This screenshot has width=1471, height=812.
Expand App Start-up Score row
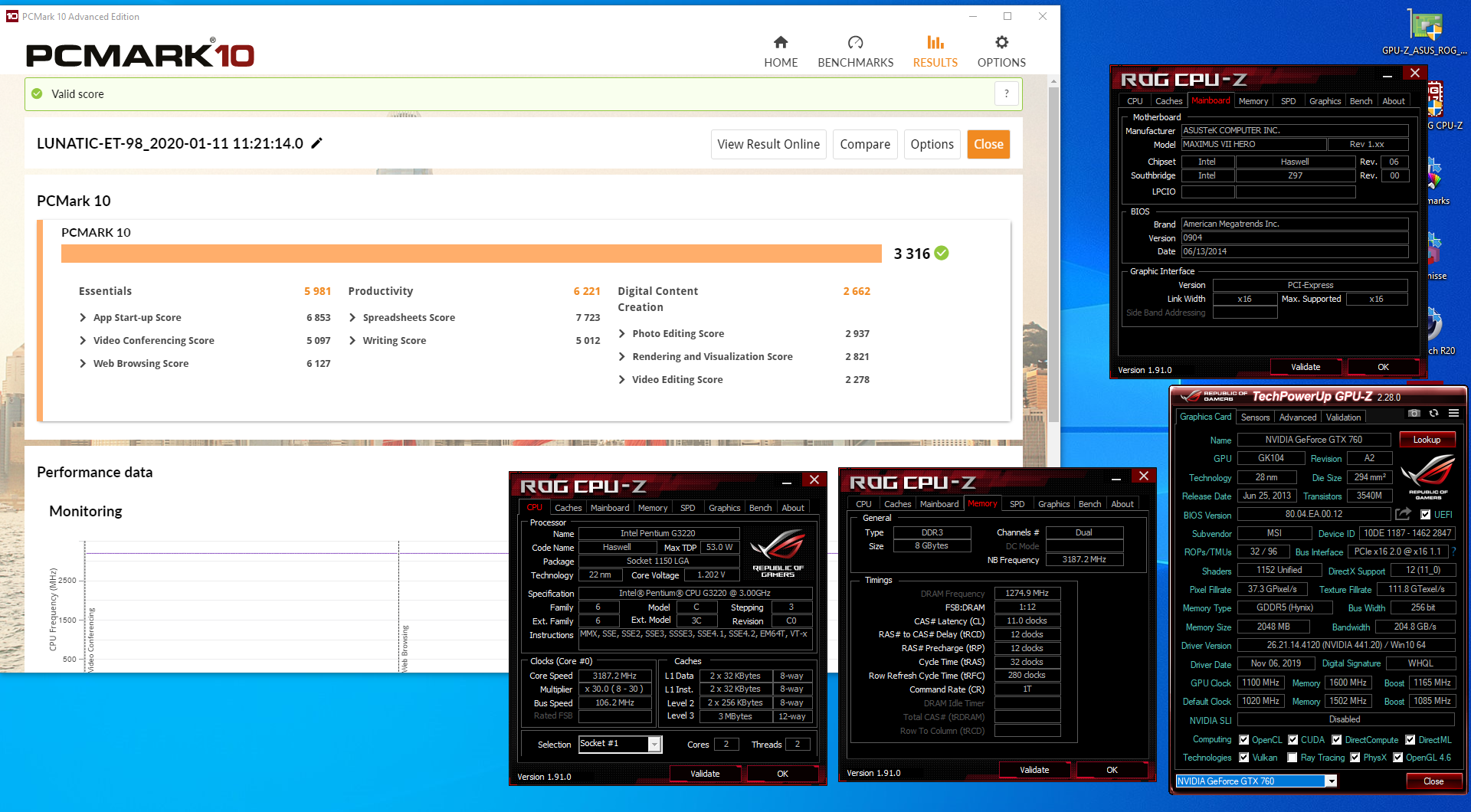tap(83, 317)
